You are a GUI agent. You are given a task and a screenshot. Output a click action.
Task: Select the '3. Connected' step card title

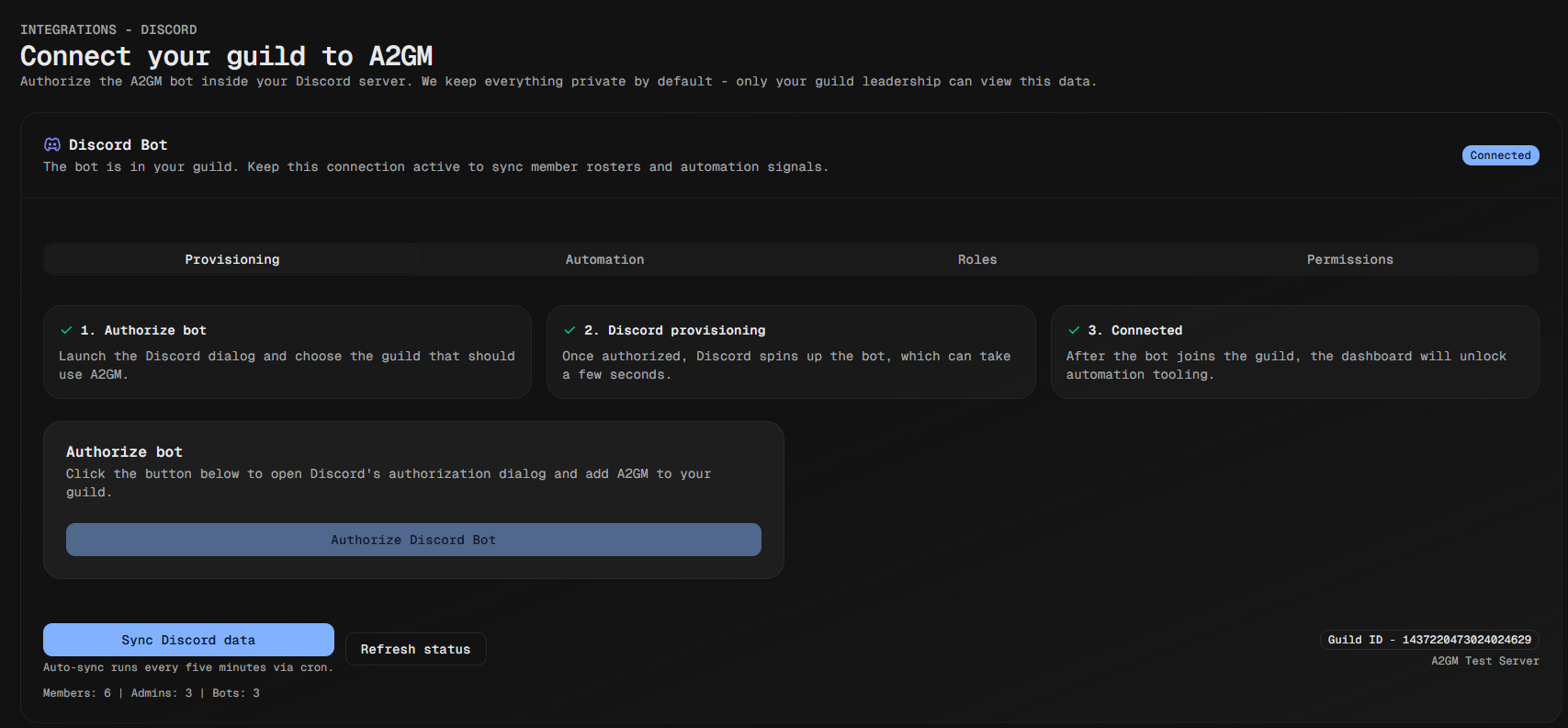(x=1135, y=330)
